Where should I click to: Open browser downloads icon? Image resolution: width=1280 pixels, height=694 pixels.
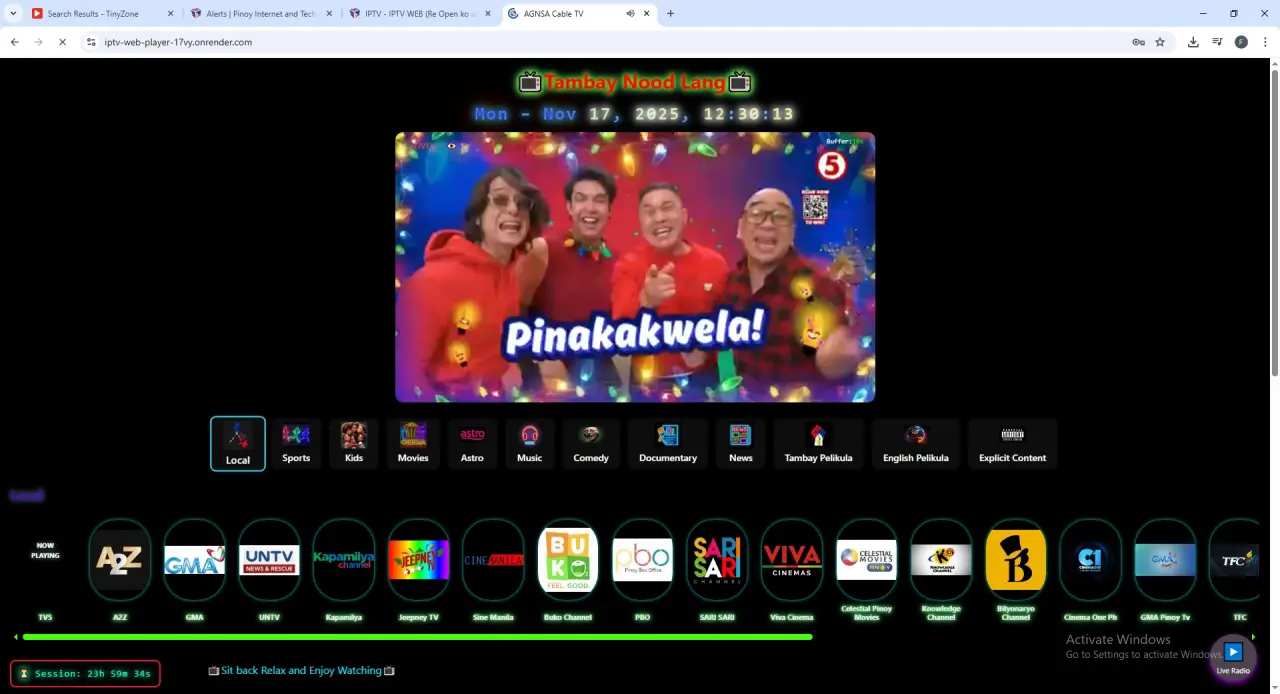pyautogui.click(x=1193, y=42)
